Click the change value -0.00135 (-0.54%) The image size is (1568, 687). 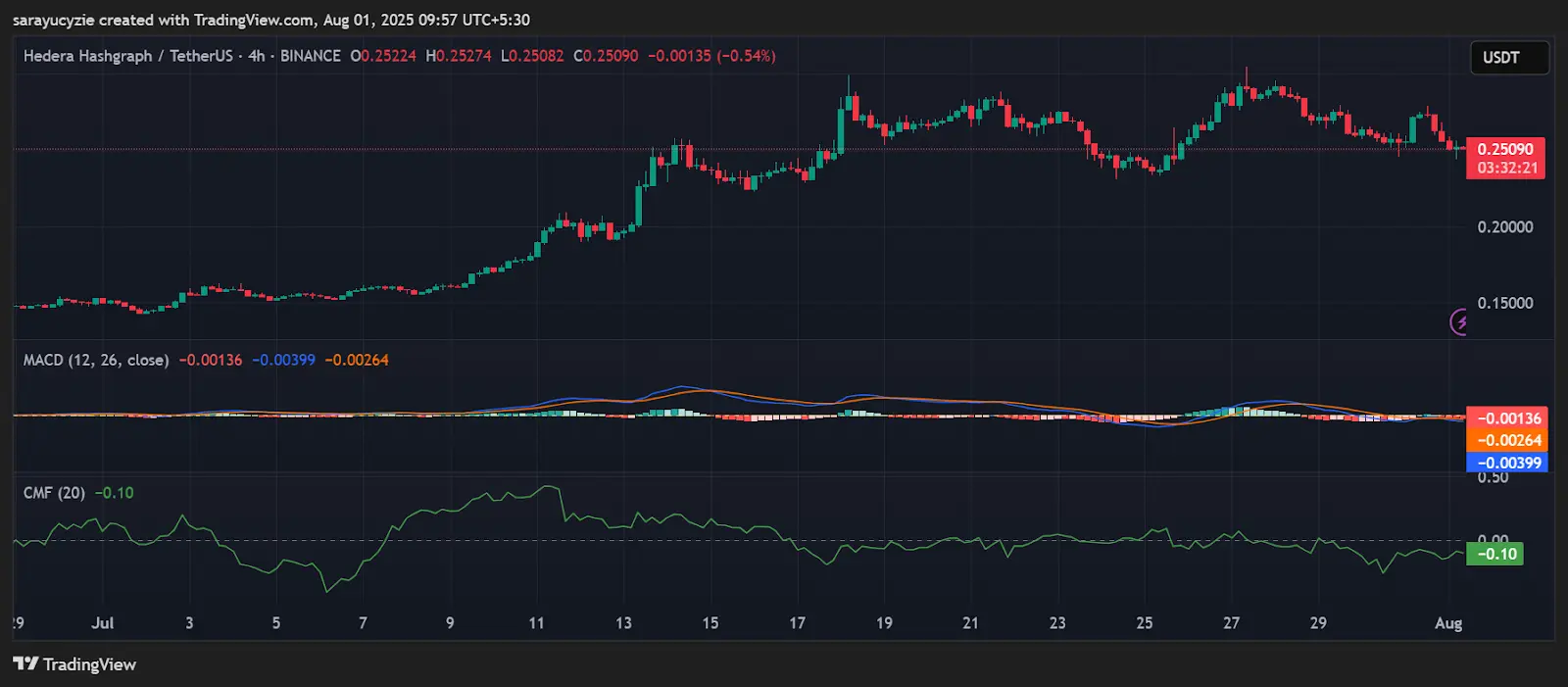pyautogui.click(x=711, y=56)
